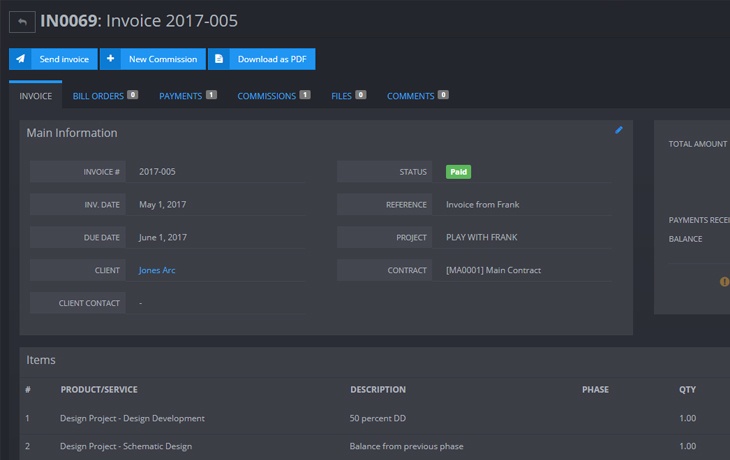Click the count badge on Files tab

tap(361, 95)
